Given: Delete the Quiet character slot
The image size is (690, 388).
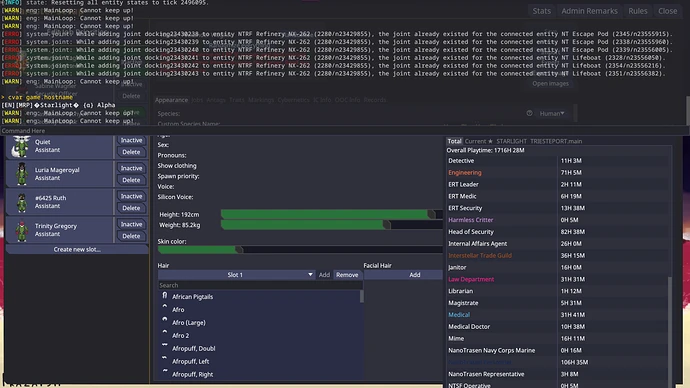Looking at the screenshot, I should point(131,152).
